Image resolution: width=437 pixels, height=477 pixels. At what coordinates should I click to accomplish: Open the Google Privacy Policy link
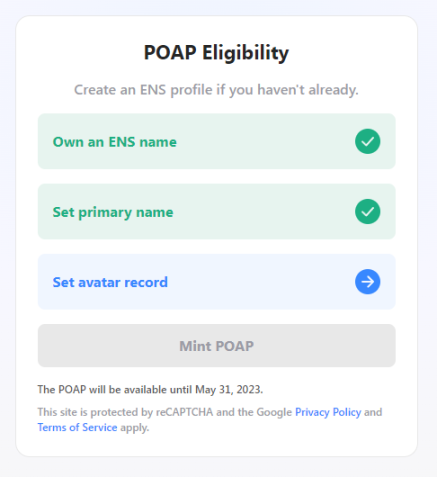[x=328, y=412]
